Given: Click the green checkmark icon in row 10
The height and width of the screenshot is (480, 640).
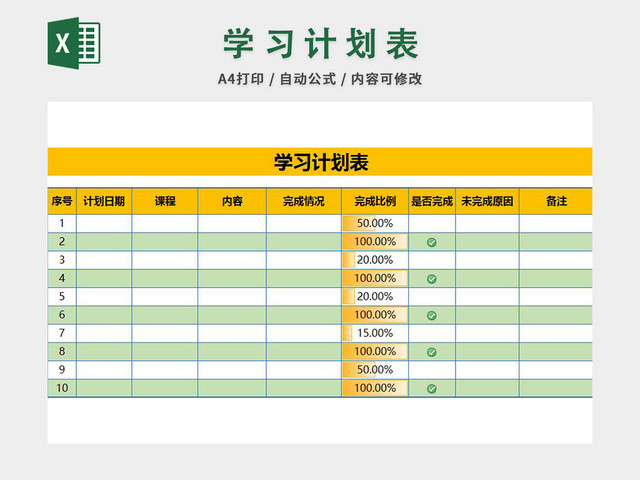Looking at the screenshot, I should (431, 389).
